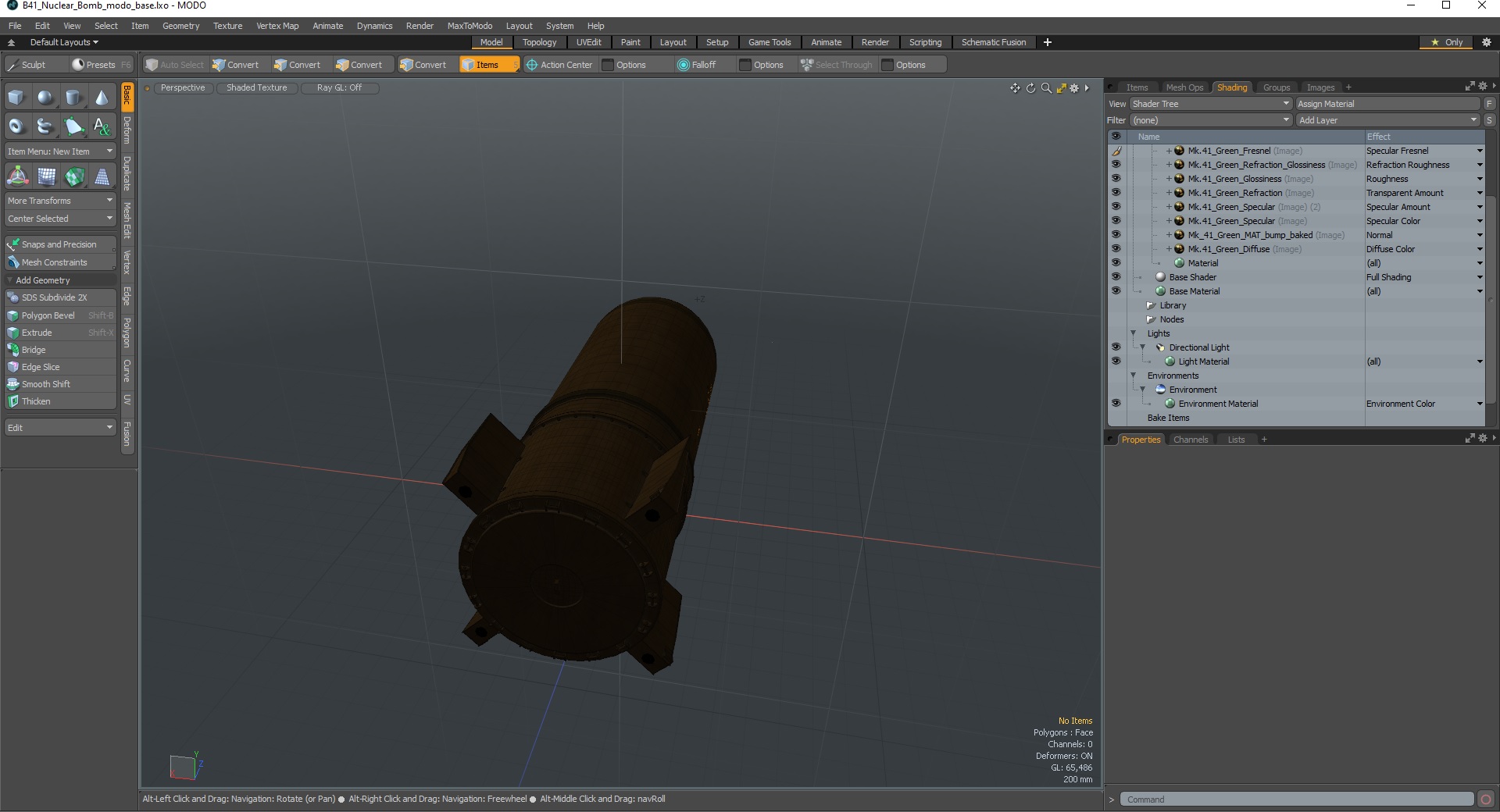This screenshot has width=1500, height=812.
Task: Open the Add Layer dropdown
Action: click(x=1387, y=120)
